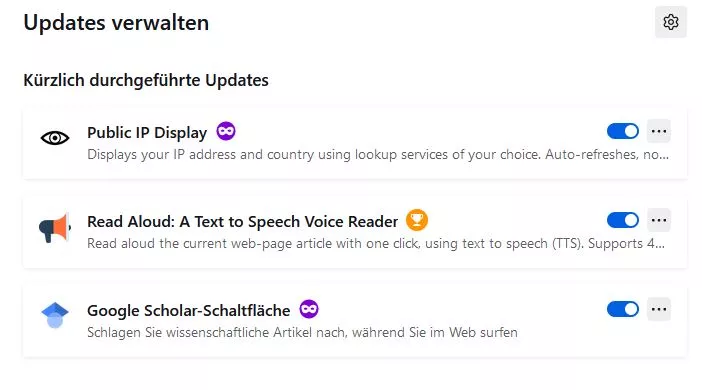Click the purple mask badge beside Google Scholar-Schaltfläche
702x390 pixels.
[x=309, y=309]
